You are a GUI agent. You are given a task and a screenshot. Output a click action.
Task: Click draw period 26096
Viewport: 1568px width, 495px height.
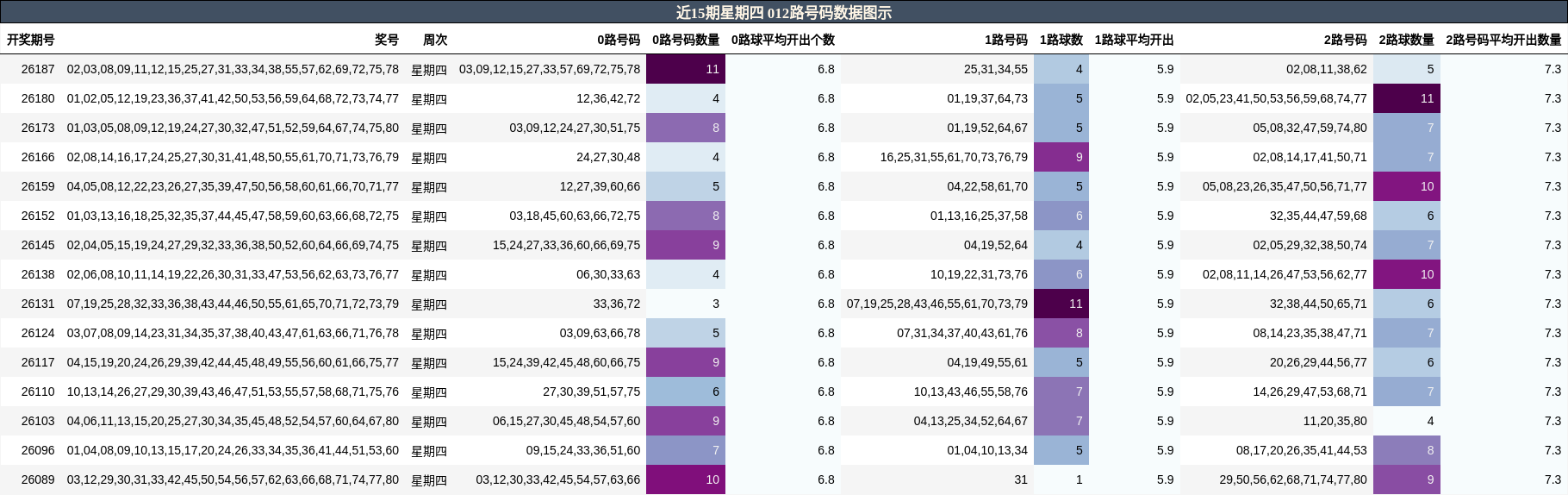click(38, 450)
